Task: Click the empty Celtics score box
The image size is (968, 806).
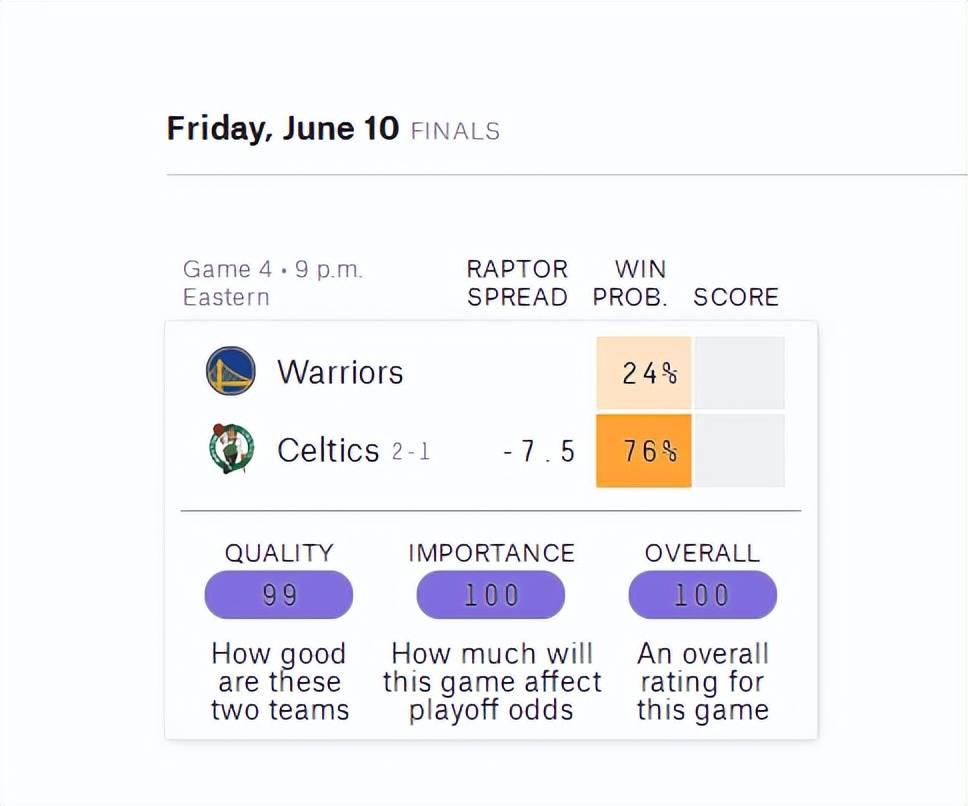Action: 740,451
